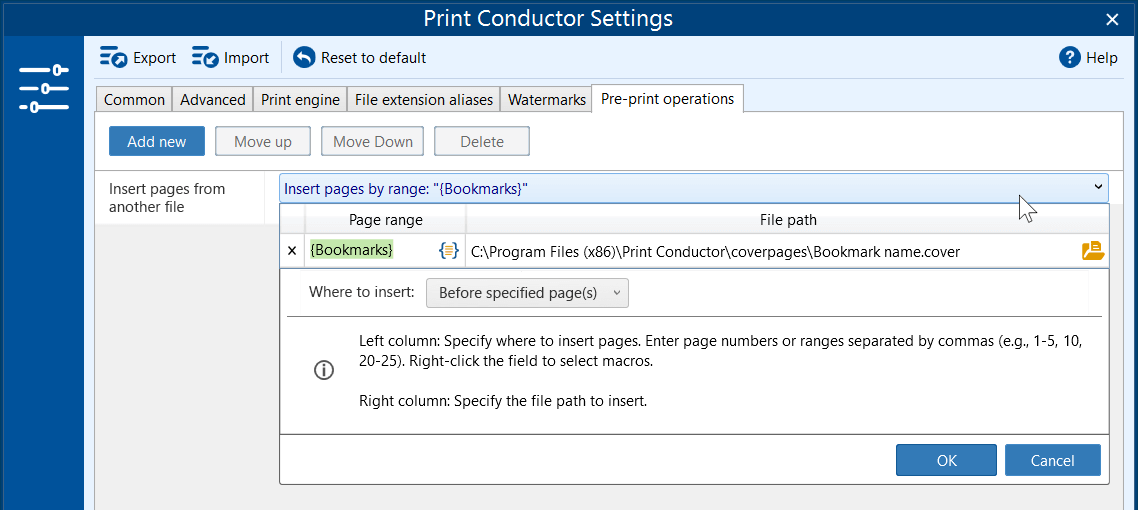Click the Export settings icon
1138x510 pixels.
113,57
